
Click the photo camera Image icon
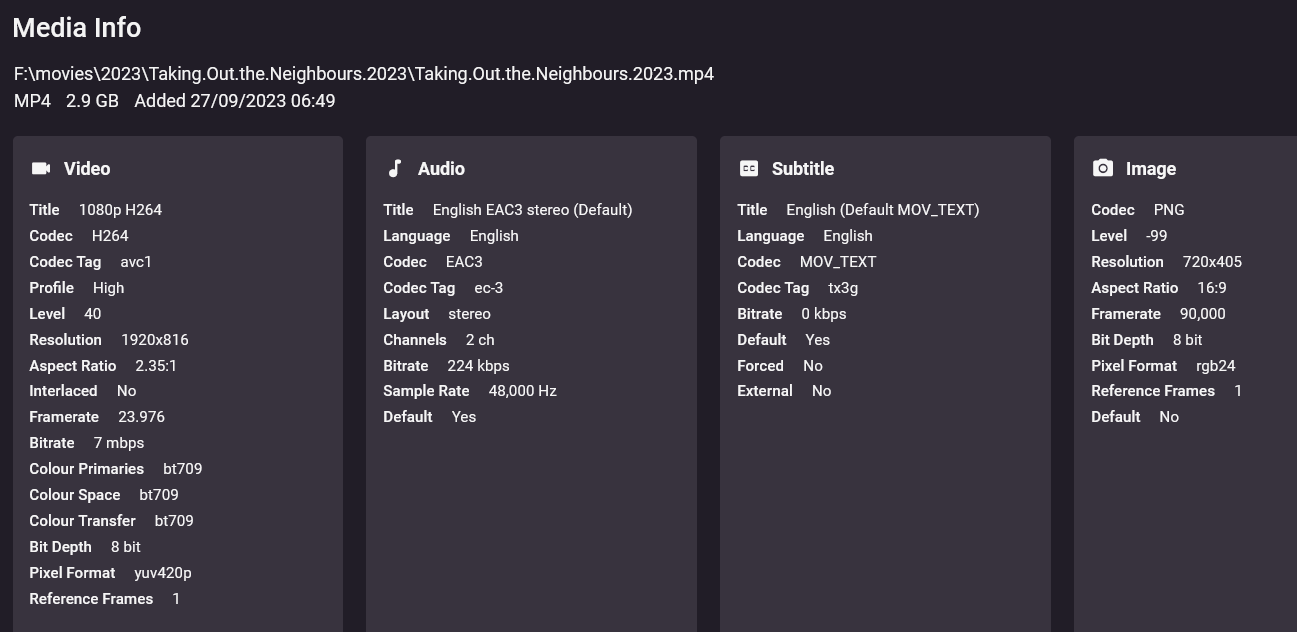[1103, 168]
